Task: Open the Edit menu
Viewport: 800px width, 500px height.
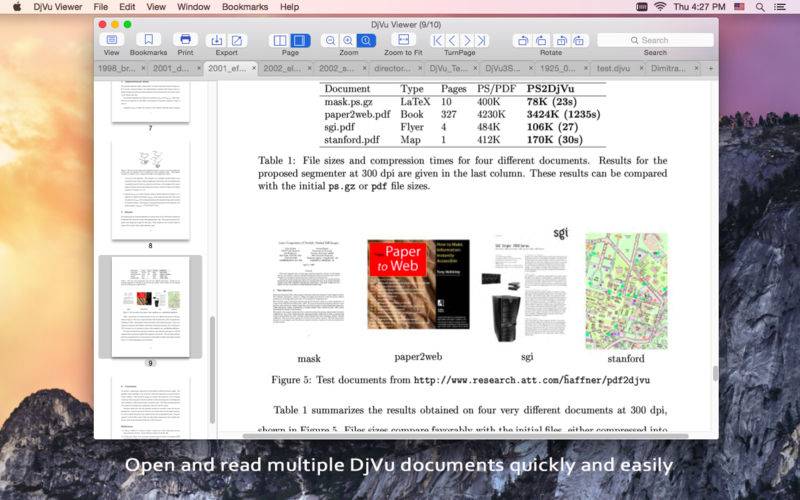Action: coord(127,7)
